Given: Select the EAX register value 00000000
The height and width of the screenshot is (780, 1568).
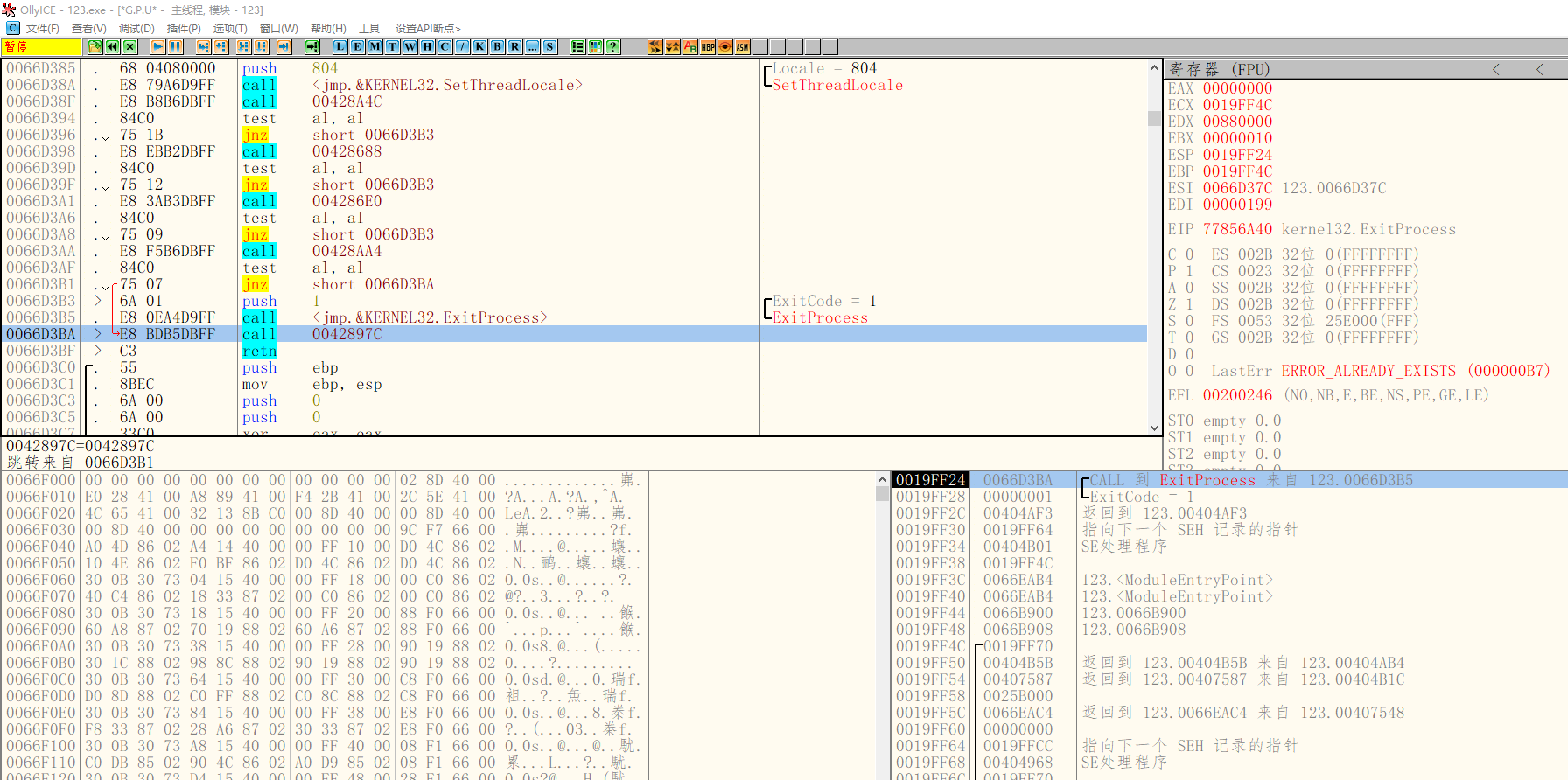Looking at the screenshot, I should [1237, 88].
